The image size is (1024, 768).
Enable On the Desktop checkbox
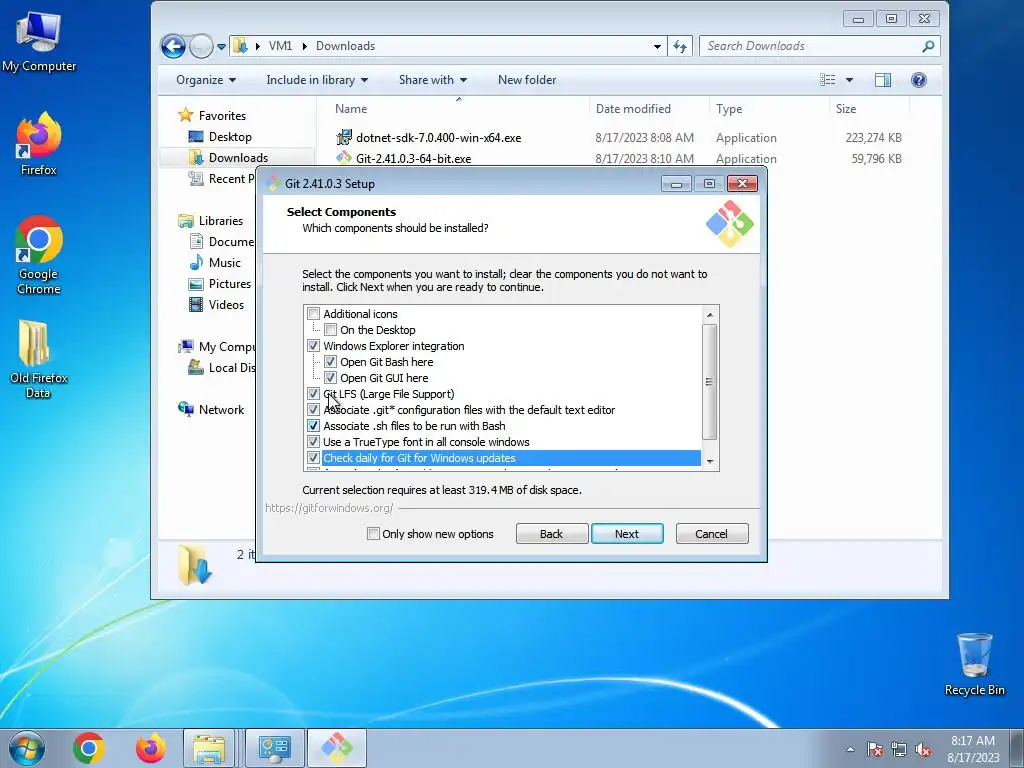pos(330,330)
